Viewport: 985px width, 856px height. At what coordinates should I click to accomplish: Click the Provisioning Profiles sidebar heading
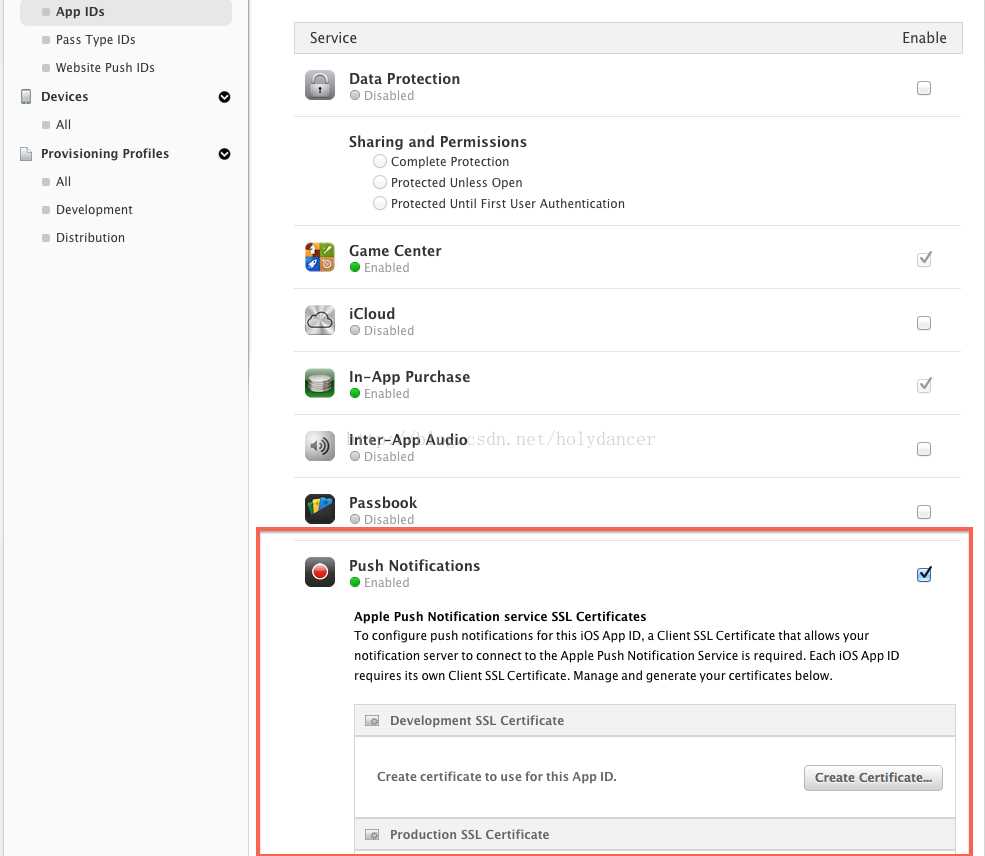coord(105,154)
